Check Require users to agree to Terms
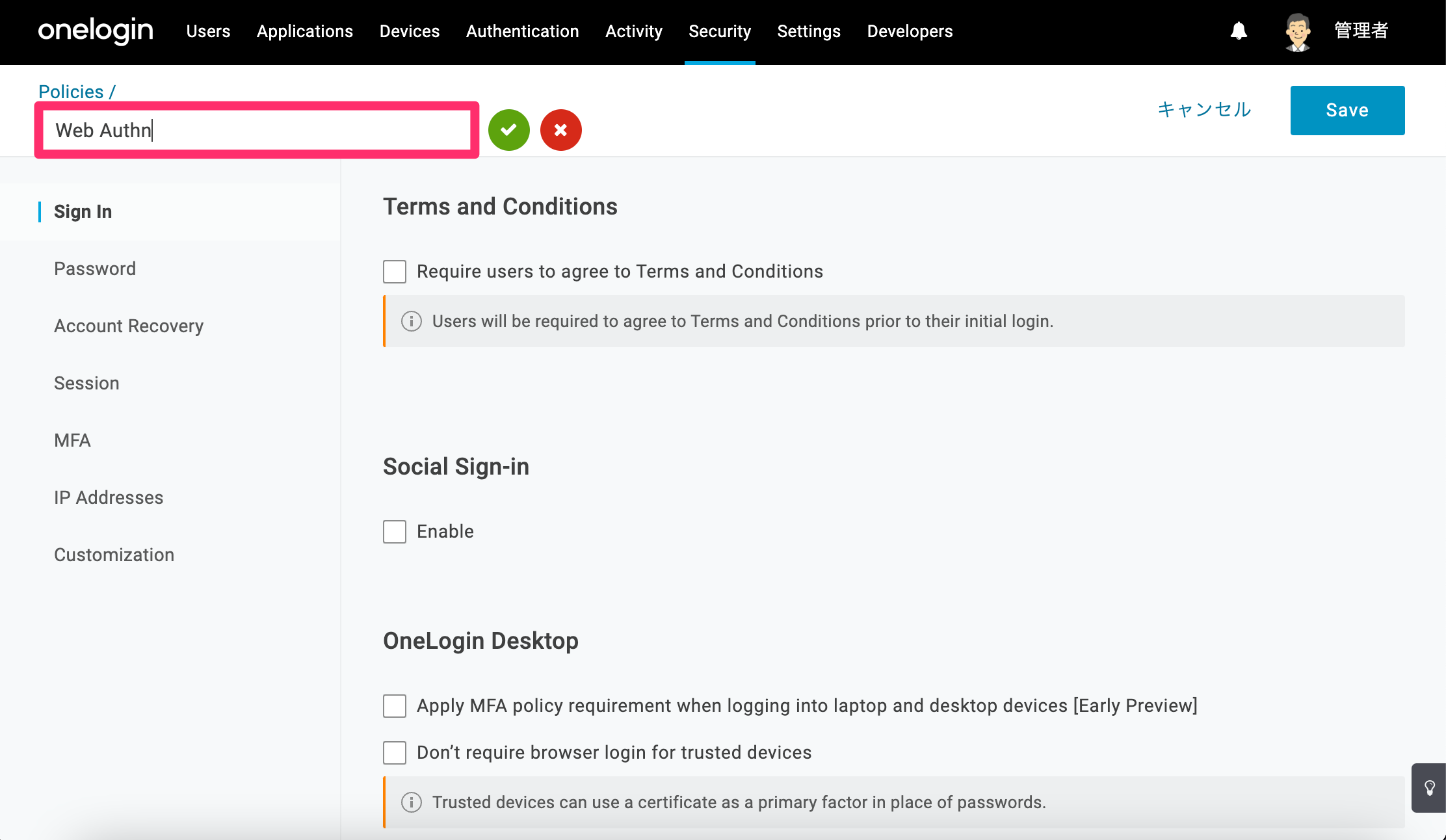This screenshot has height=840, width=1446. pyautogui.click(x=395, y=272)
